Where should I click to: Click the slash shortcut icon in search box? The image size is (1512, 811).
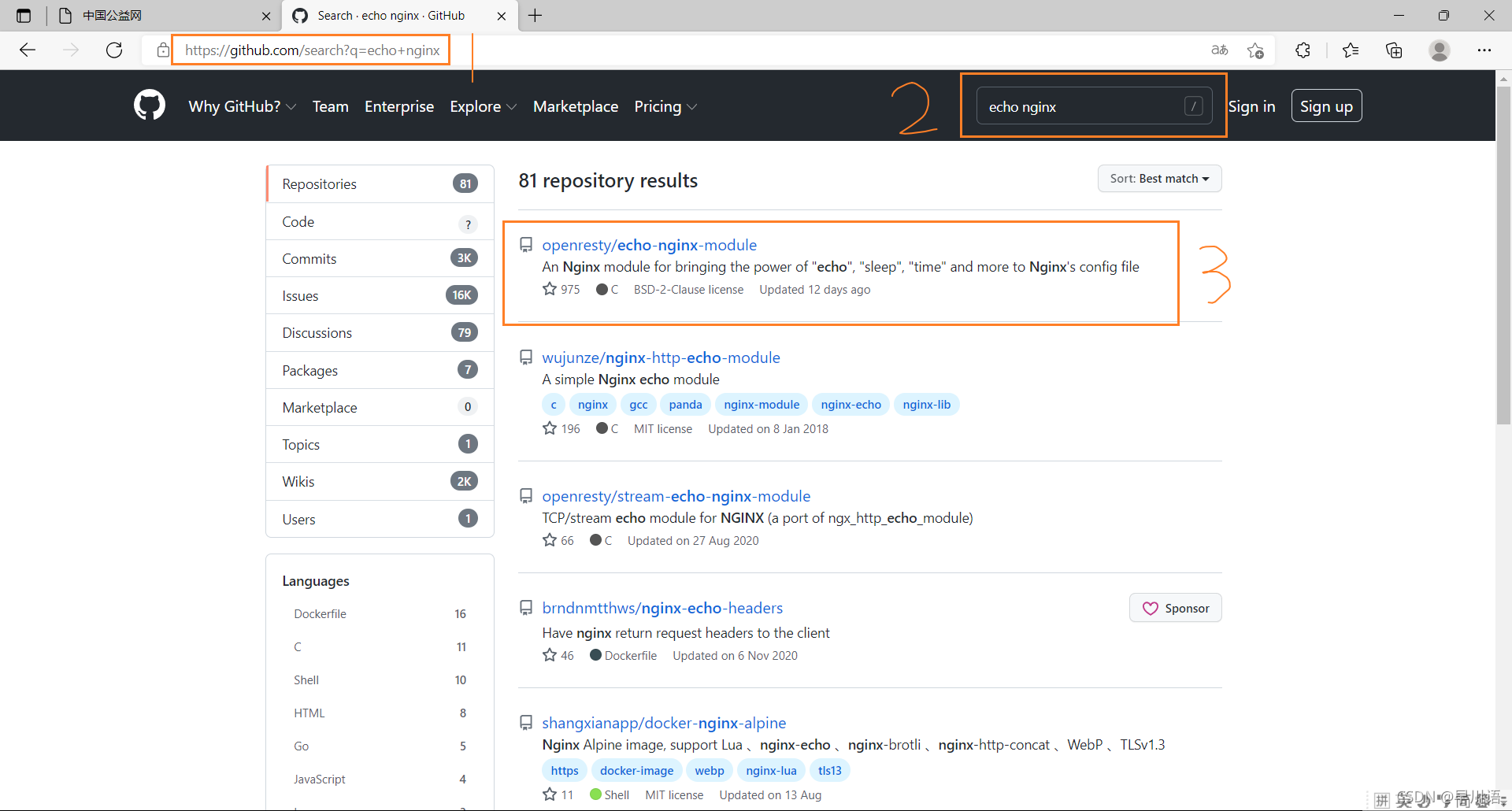click(x=1193, y=106)
